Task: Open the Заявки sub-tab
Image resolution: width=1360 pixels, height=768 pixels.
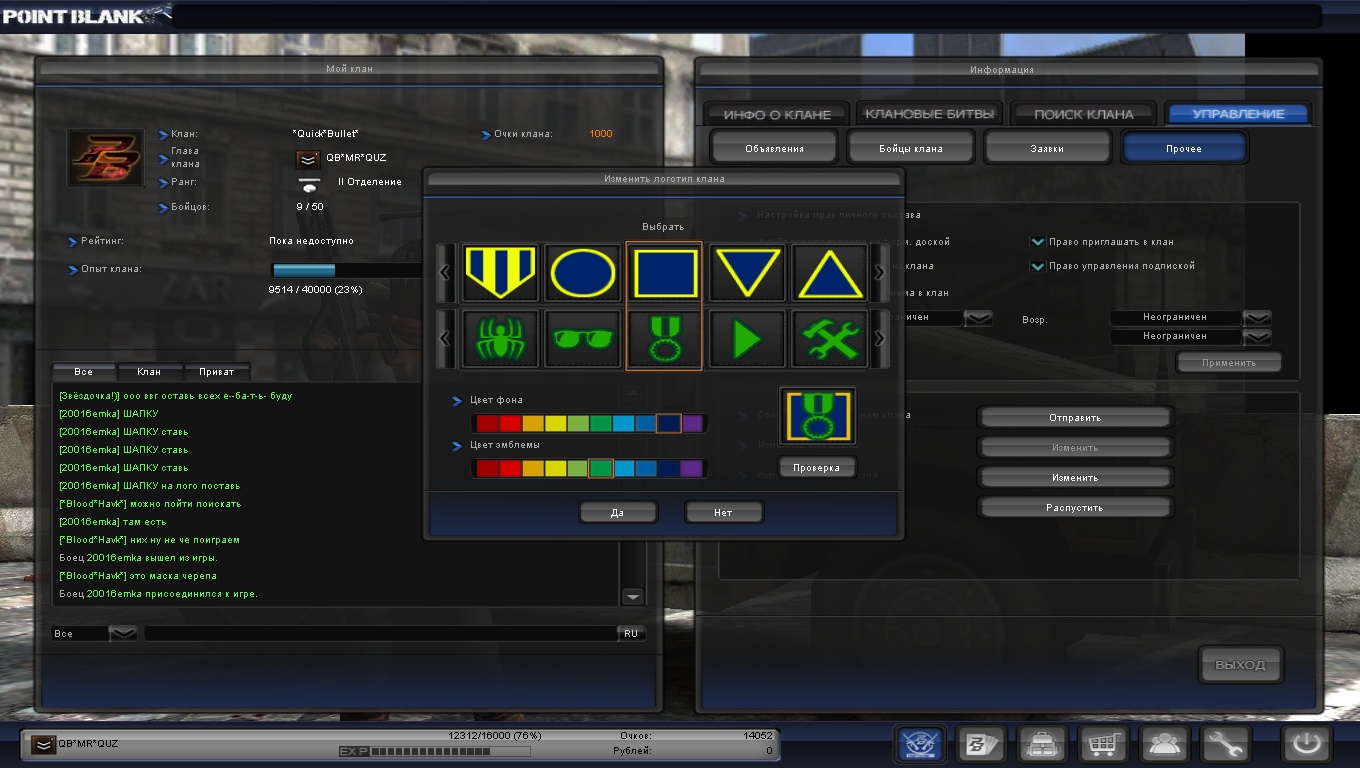Action: [x=1047, y=148]
